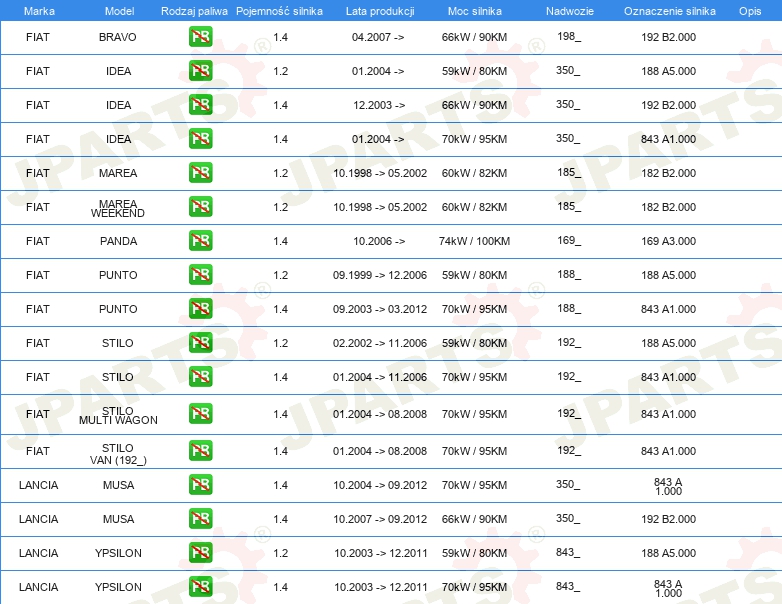Click the fuel icon for LANCIA MUSA 66kW row

[200, 518]
